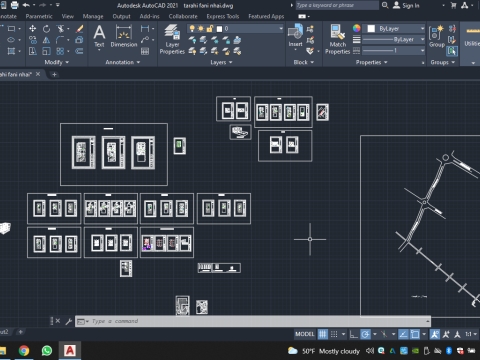The width and height of the screenshot is (480, 360).
Task: Open the Express Tools ribbon tab
Action: [223, 16]
